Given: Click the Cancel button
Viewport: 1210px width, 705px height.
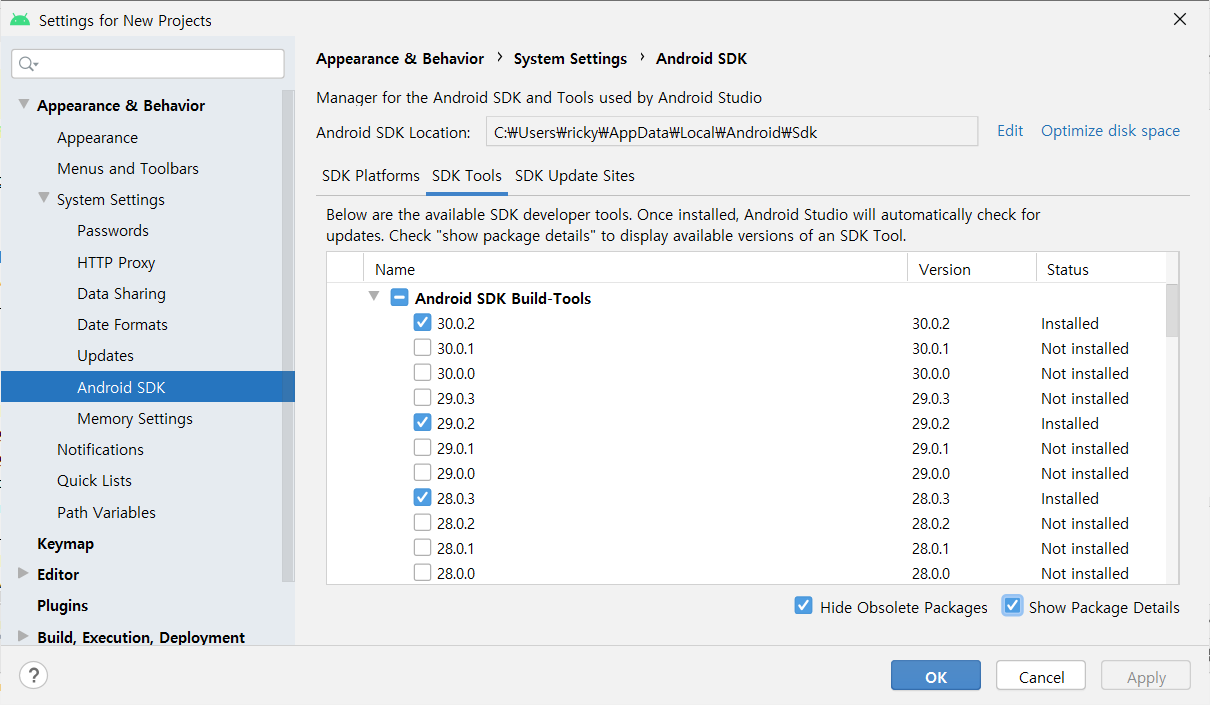Looking at the screenshot, I should (1041, 675).
